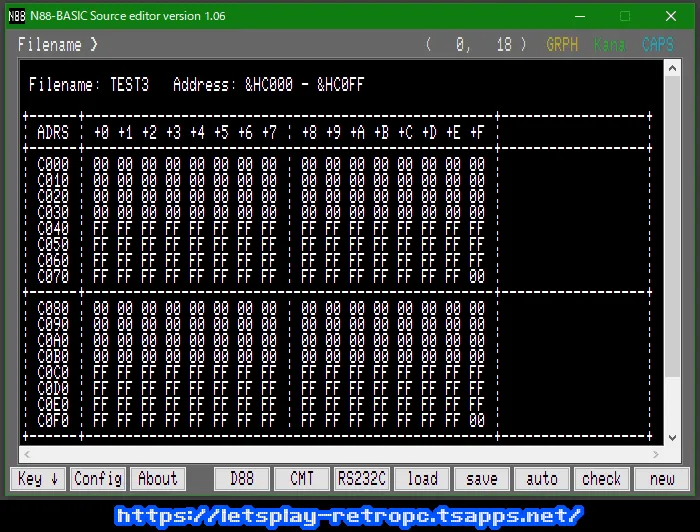Open the Config settings
The width and height of the screenshot is (700, 532).
pos(98,479)
